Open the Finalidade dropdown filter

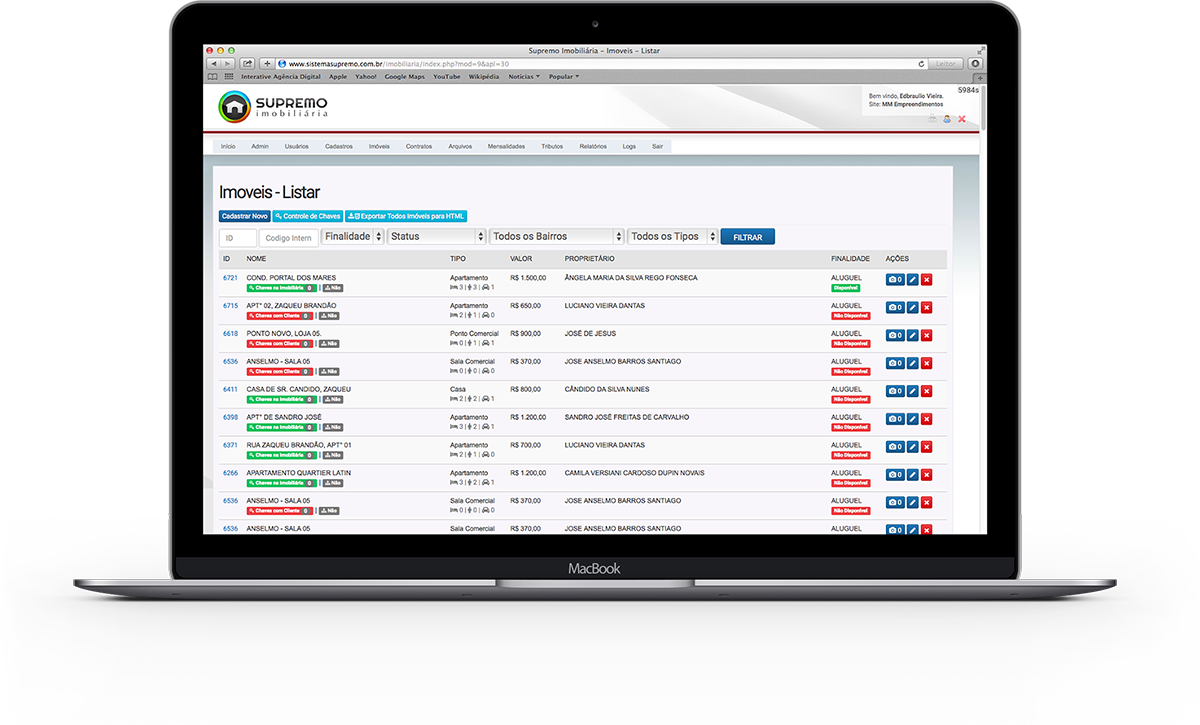click(x=352, y=237)
